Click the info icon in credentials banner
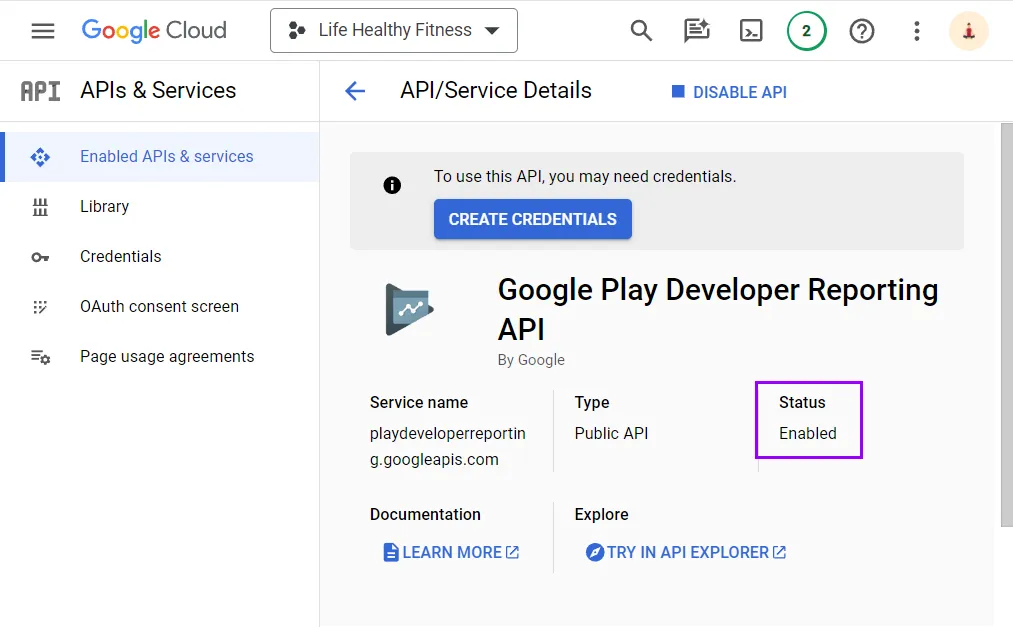1013x627 pixels. coord(392,185)
